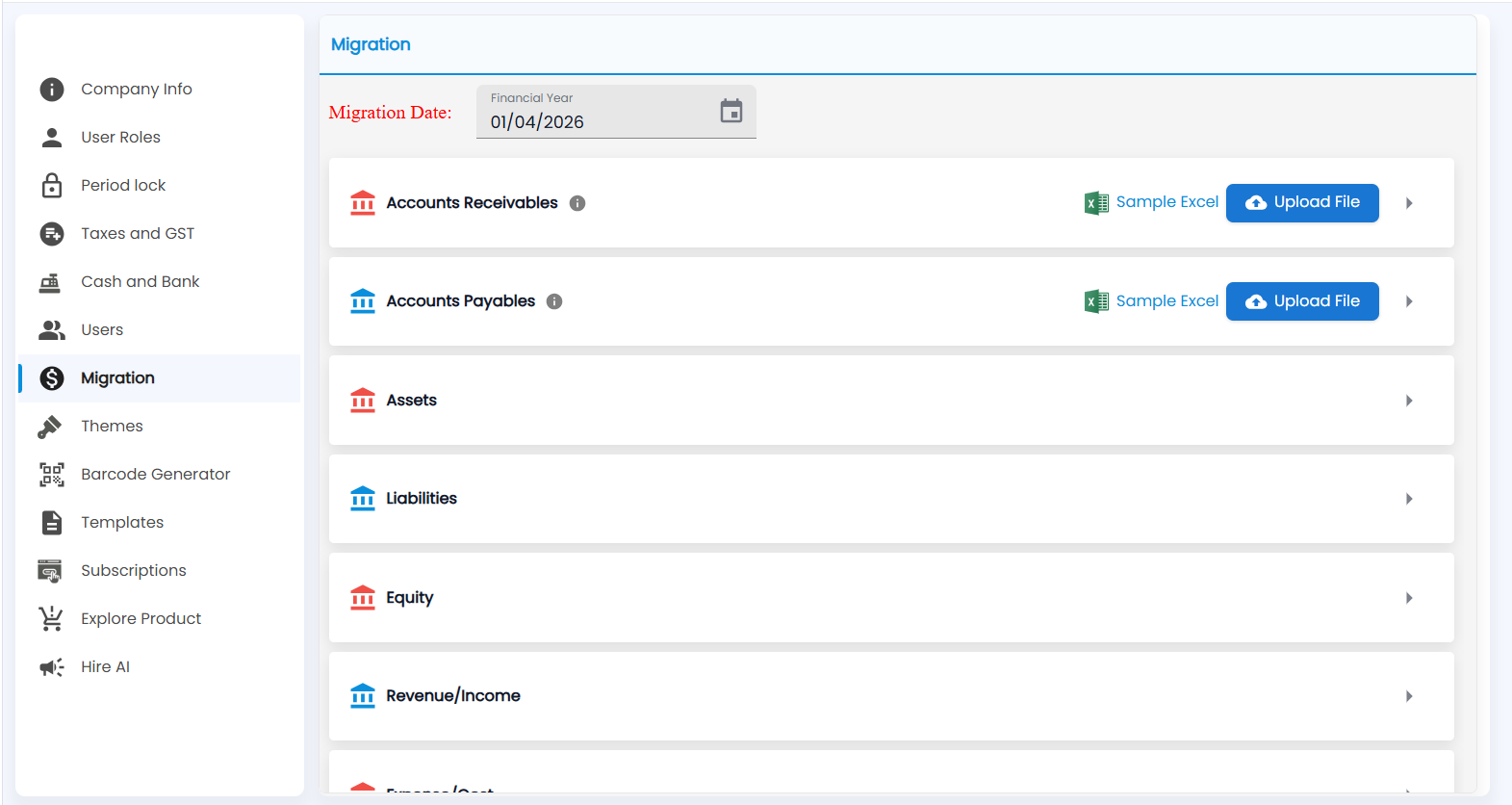Screen dimensions: 1512x805
Task: Click the Period lock padlock icon
Action: pyautogui.click(x=52, y=186)
